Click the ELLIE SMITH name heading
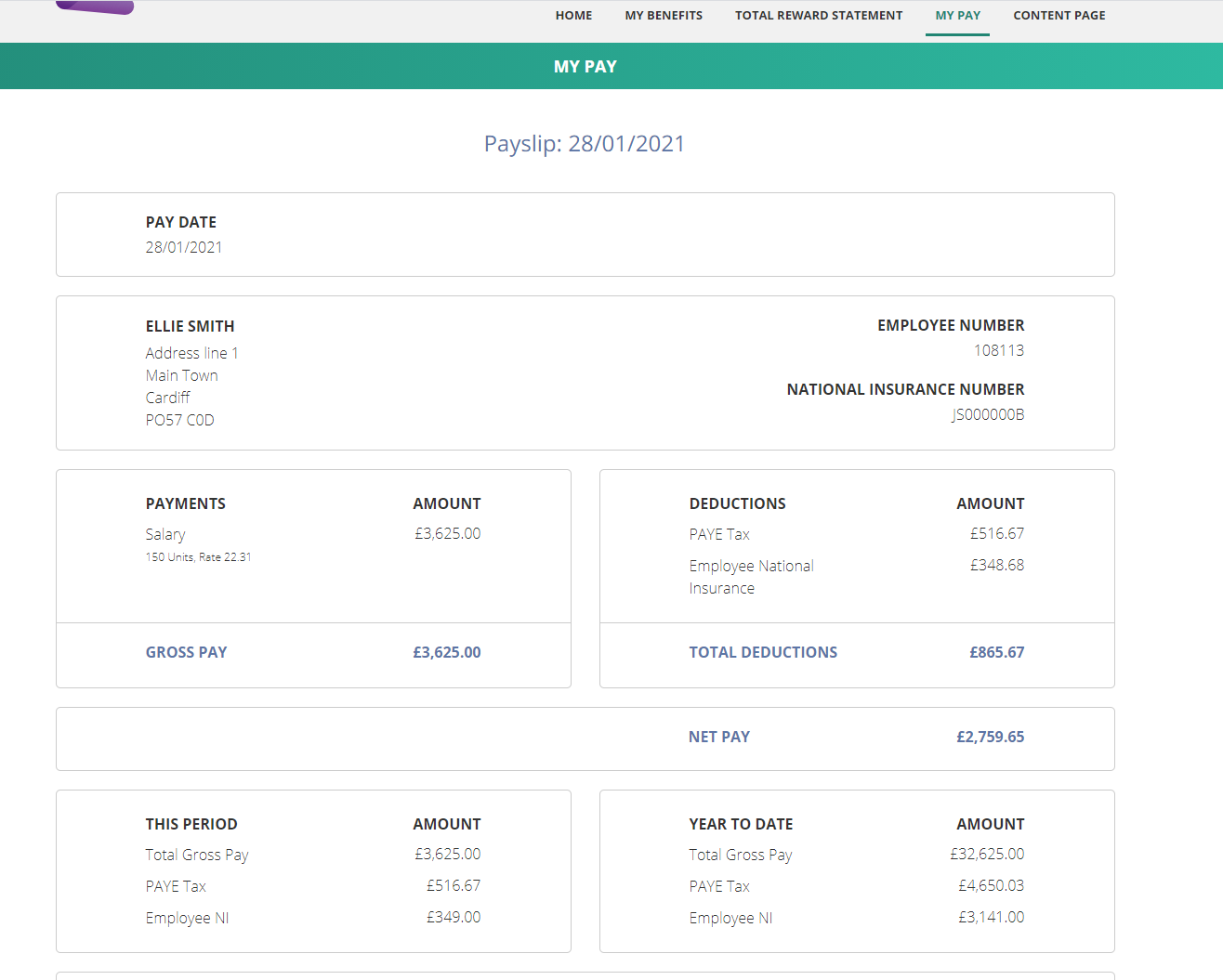This screenshot has height=980, width=1223. point(191,326)
